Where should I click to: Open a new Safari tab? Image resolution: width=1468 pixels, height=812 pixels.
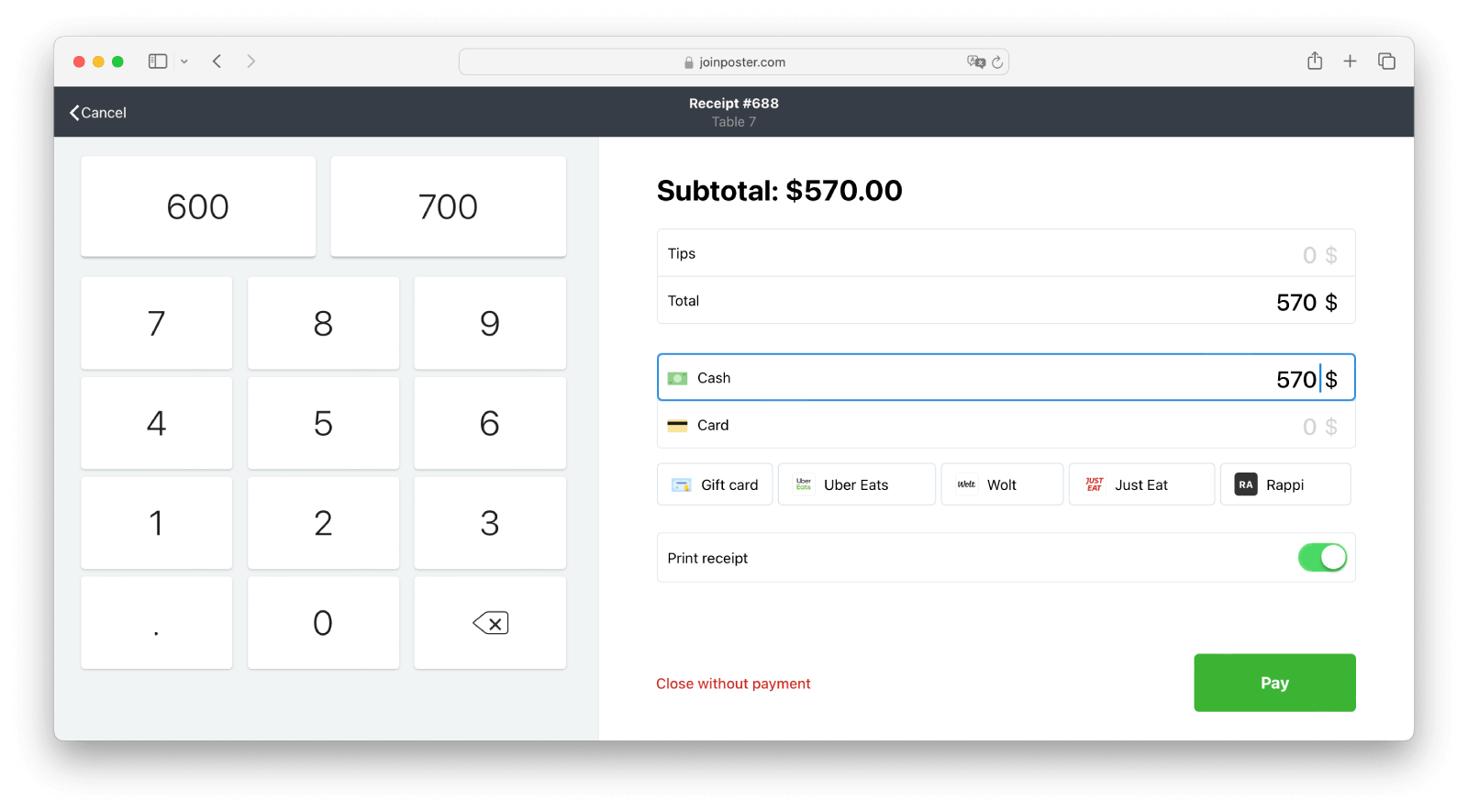click(x=1350, y=61)
